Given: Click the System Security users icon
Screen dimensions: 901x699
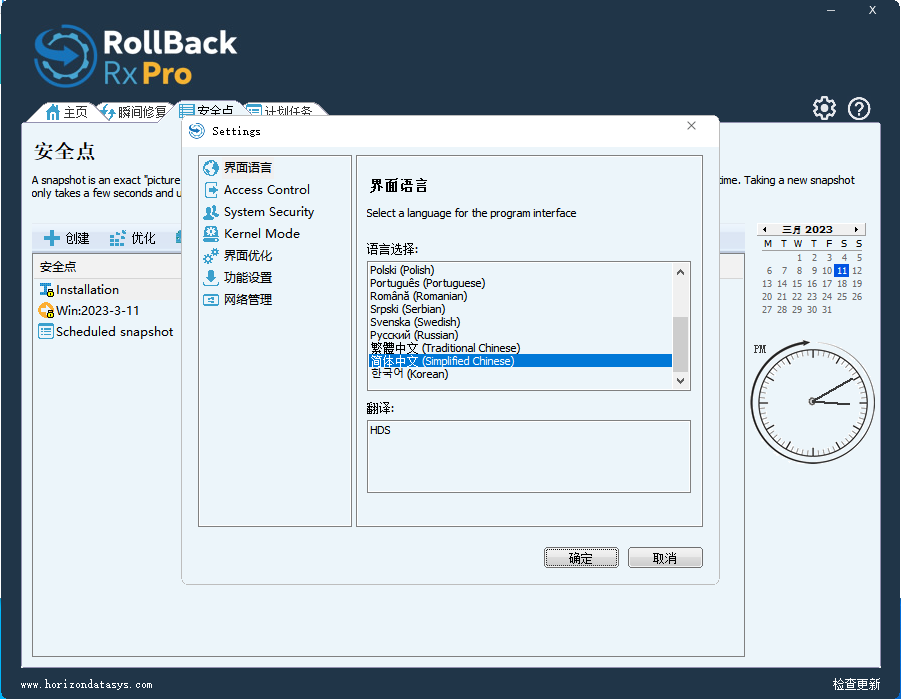Looking at the screenshot, I should click(211, 212).
